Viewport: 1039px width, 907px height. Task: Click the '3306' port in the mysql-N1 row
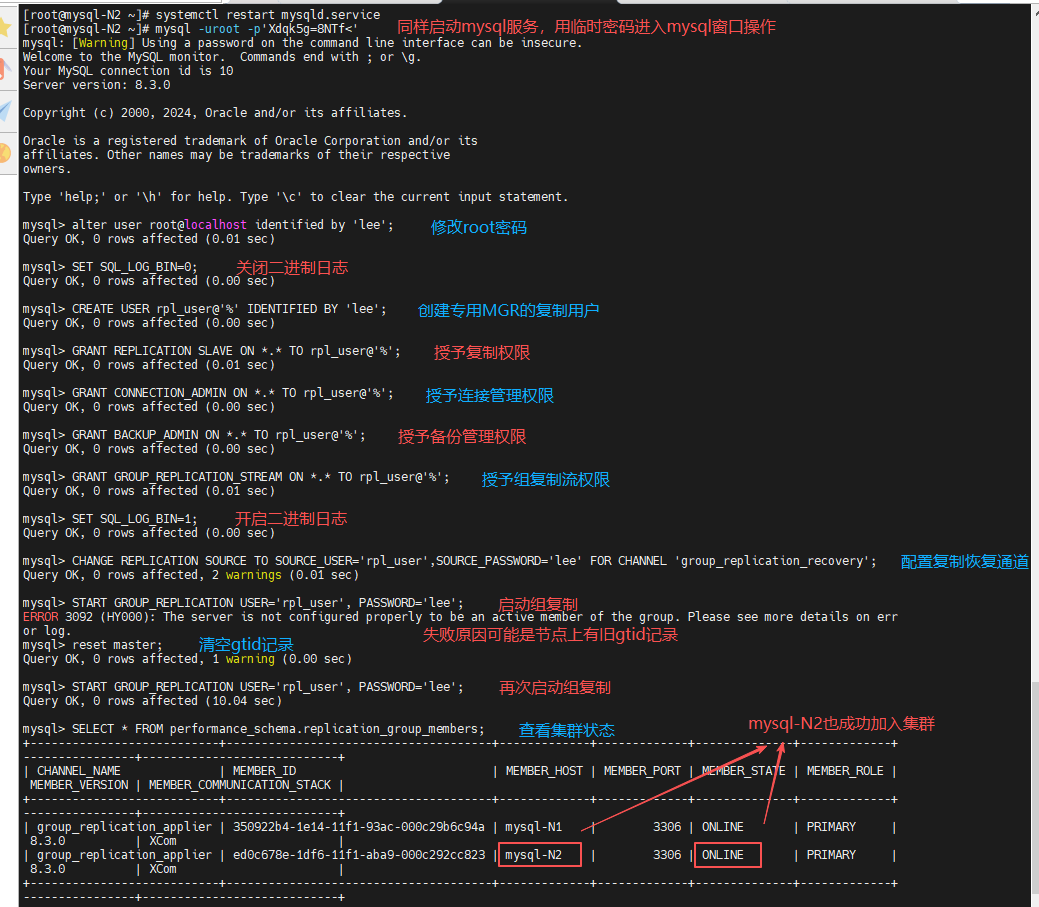pos(667,827)
